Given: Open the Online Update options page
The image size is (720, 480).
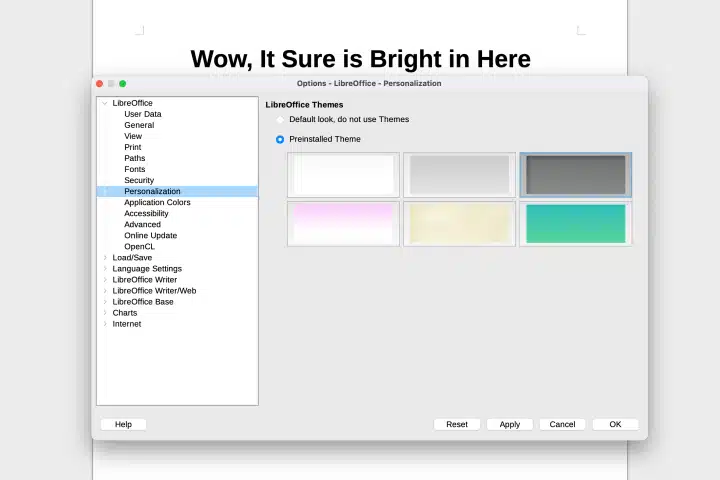Looking at the screenshot, I should 150,236.
